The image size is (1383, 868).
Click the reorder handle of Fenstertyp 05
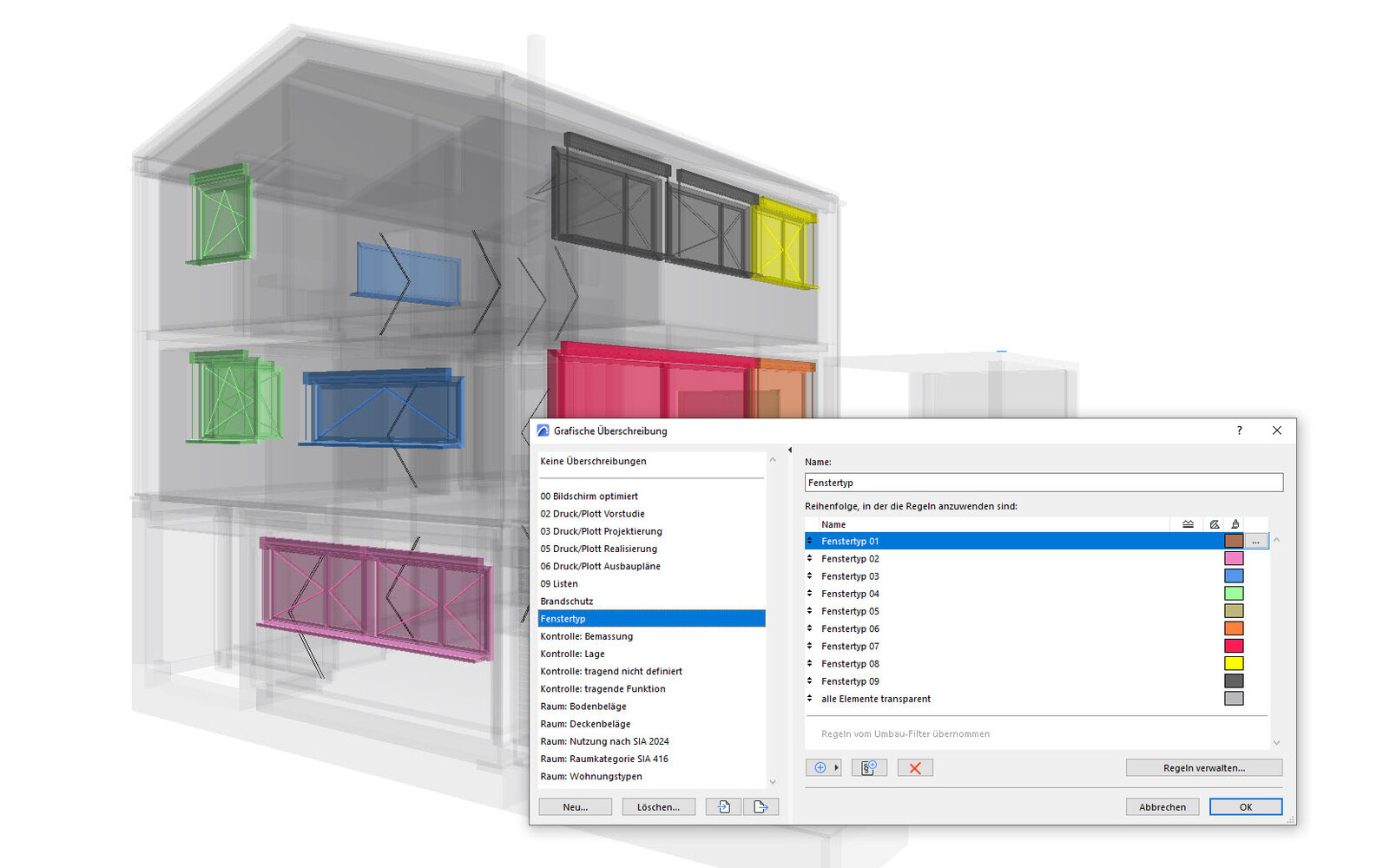[x=810, y=611]
